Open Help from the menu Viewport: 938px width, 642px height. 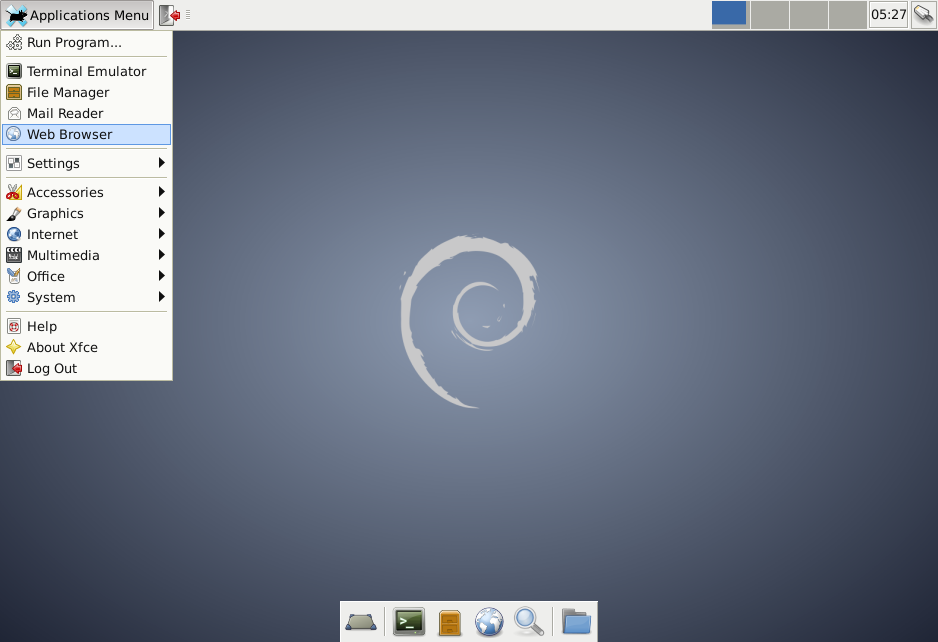coord(86,326)
